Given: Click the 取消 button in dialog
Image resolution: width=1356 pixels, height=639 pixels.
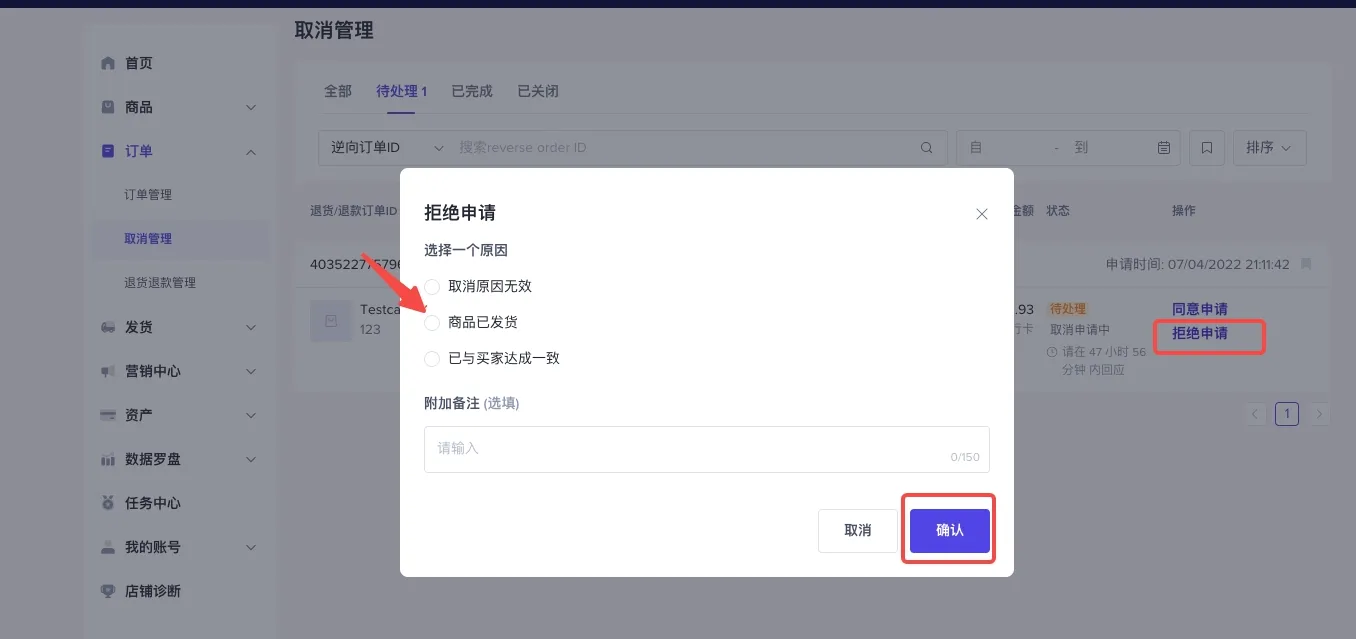Looking at the screenshot, I should tap(858, 531).
